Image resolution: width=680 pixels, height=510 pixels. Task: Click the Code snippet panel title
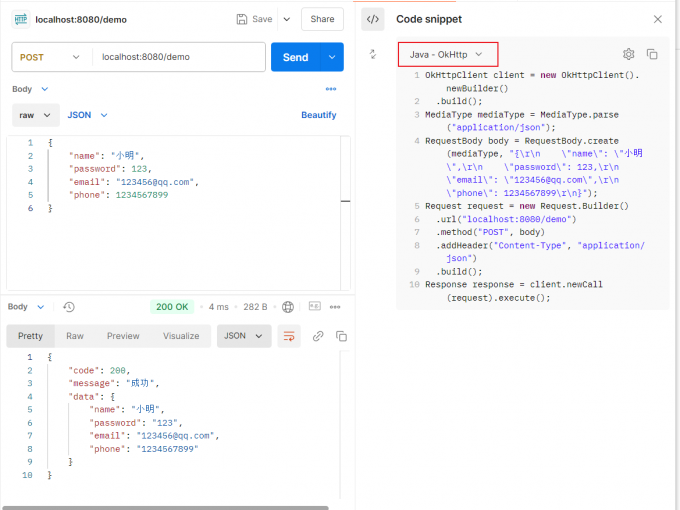(x=429, y=19)
